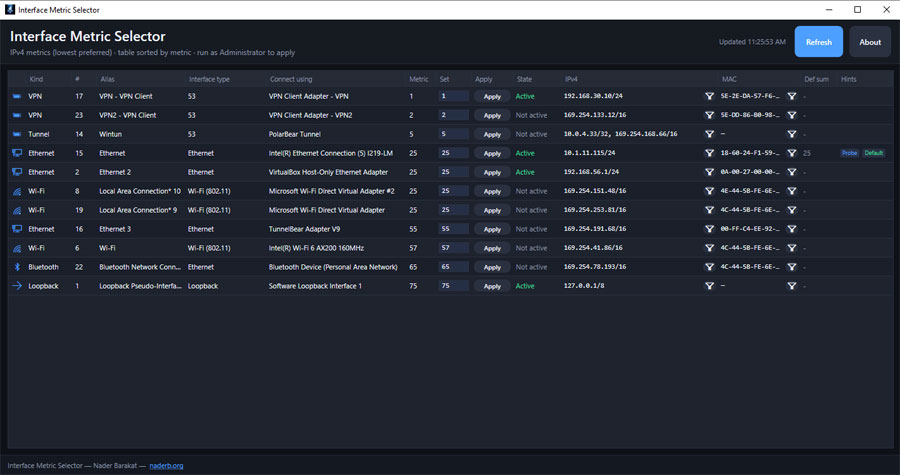The width and height of the screenshot is (900, 475).
Task: Click the Wi-Fi signal icon in the Intel Wi-Fi 6 AX200 row
Action: [x=17, y=248]
